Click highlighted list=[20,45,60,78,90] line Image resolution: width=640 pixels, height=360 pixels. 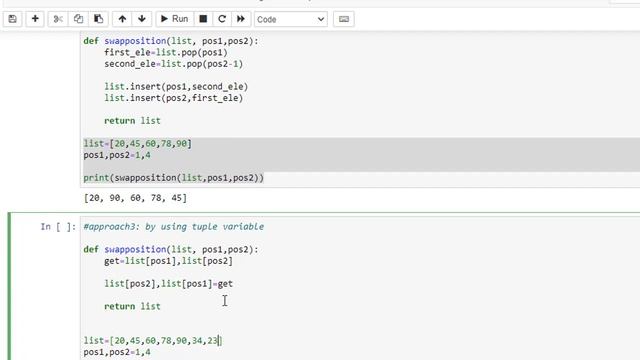[138, 143]
